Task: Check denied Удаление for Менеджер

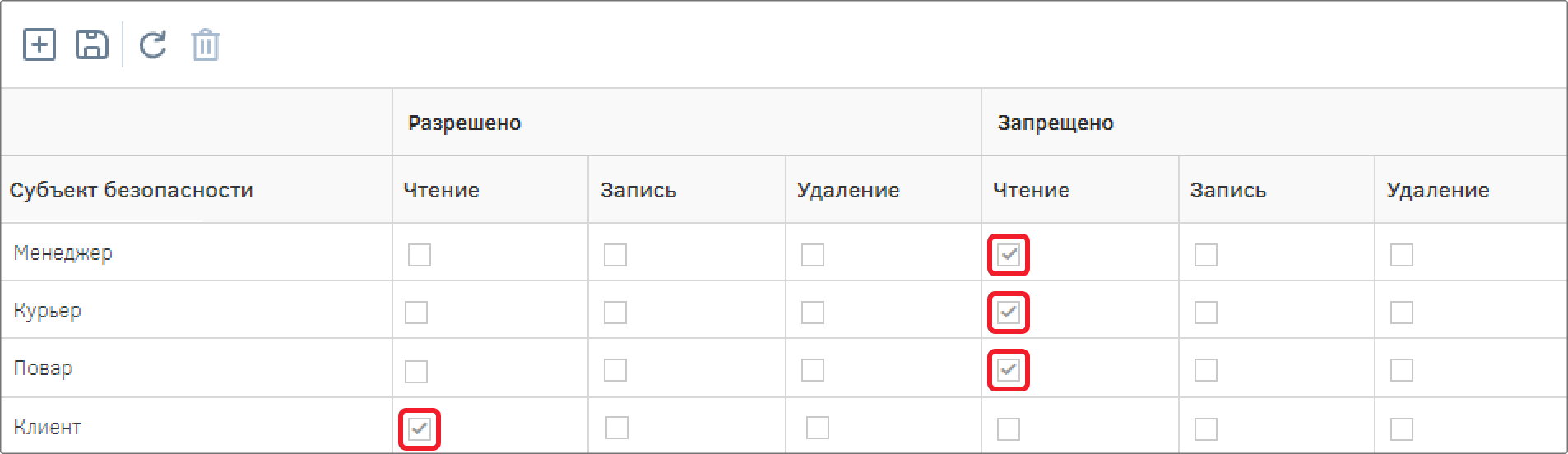Action: click(x=1402, y=255)
